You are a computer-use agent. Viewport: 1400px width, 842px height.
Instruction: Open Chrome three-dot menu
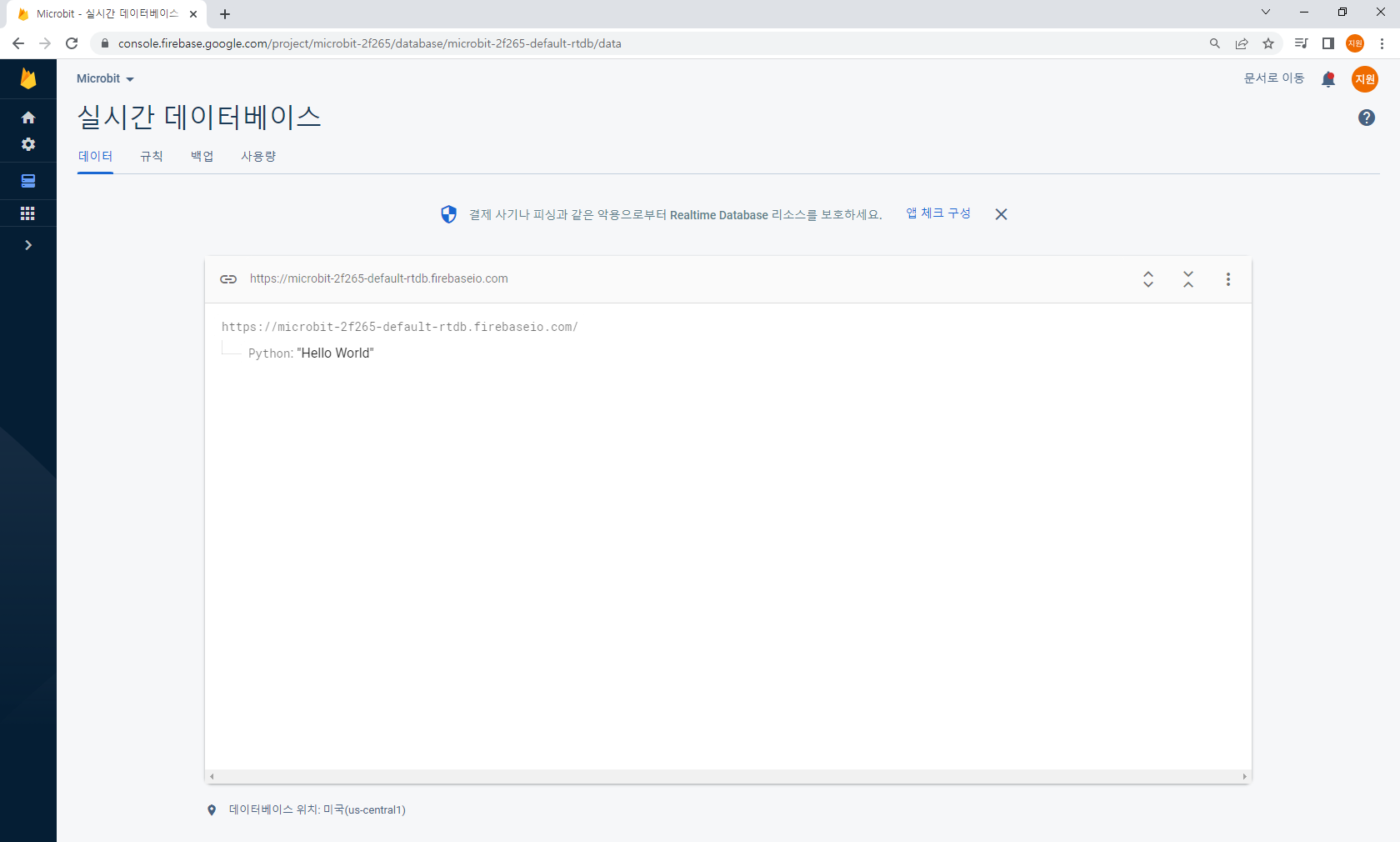point(1382,43)
